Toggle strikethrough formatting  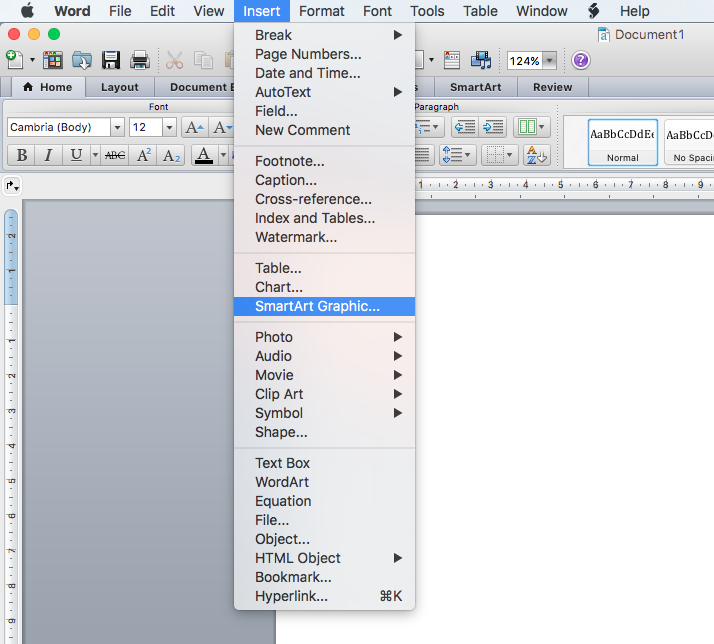(x=115, y=155)
